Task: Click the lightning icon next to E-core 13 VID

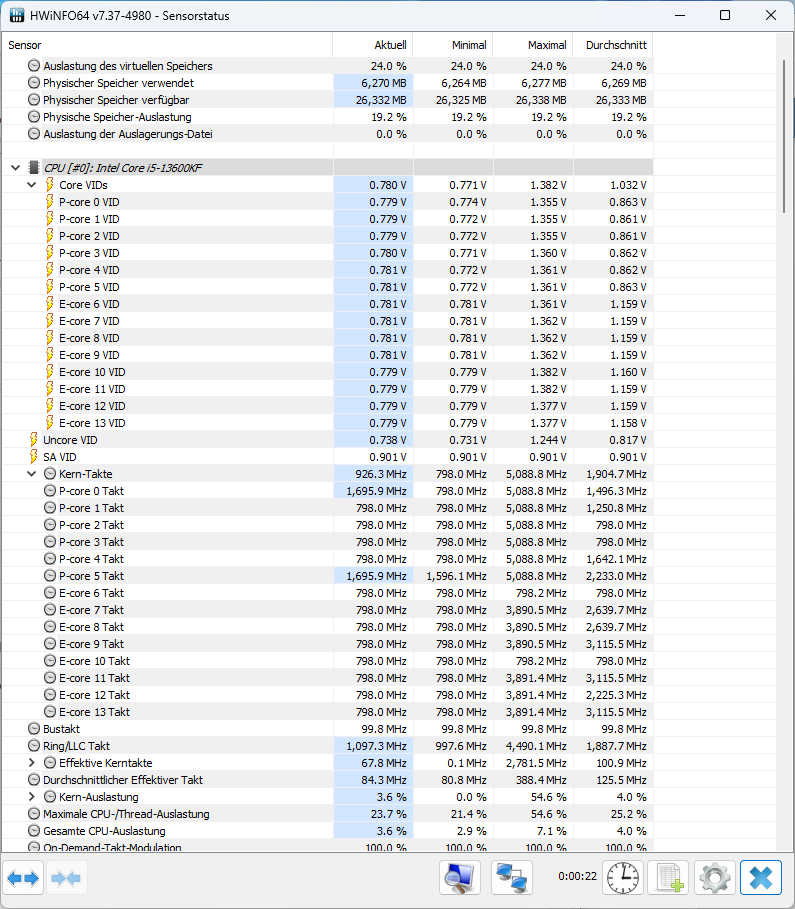Action: (x=50, y=423)
